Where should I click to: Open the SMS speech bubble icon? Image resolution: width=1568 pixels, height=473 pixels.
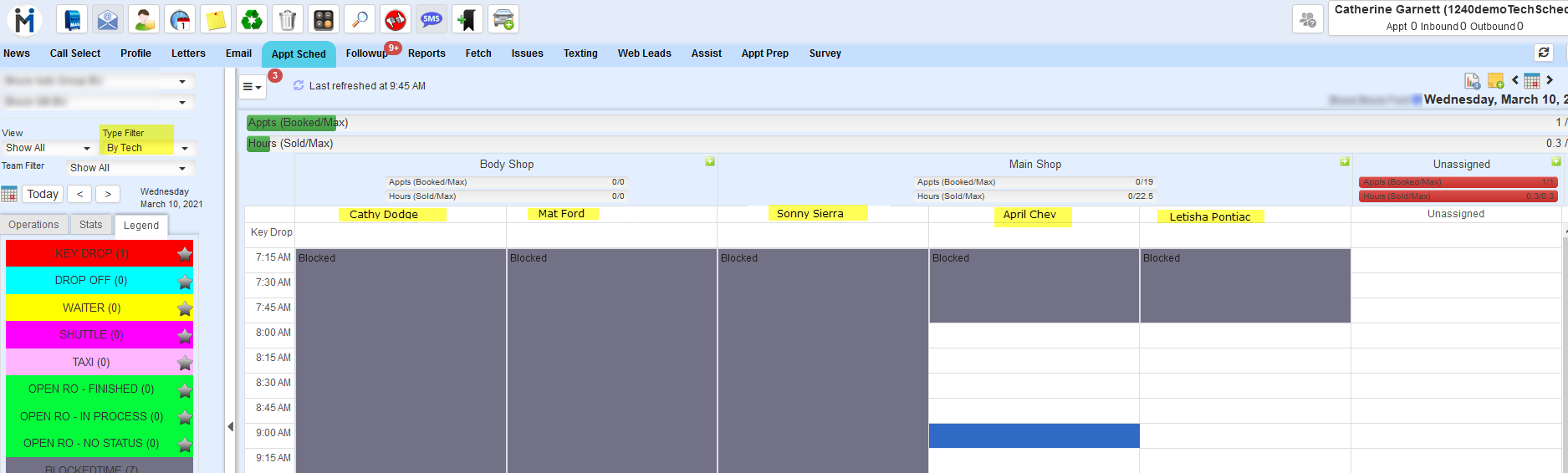pos(432,19)
